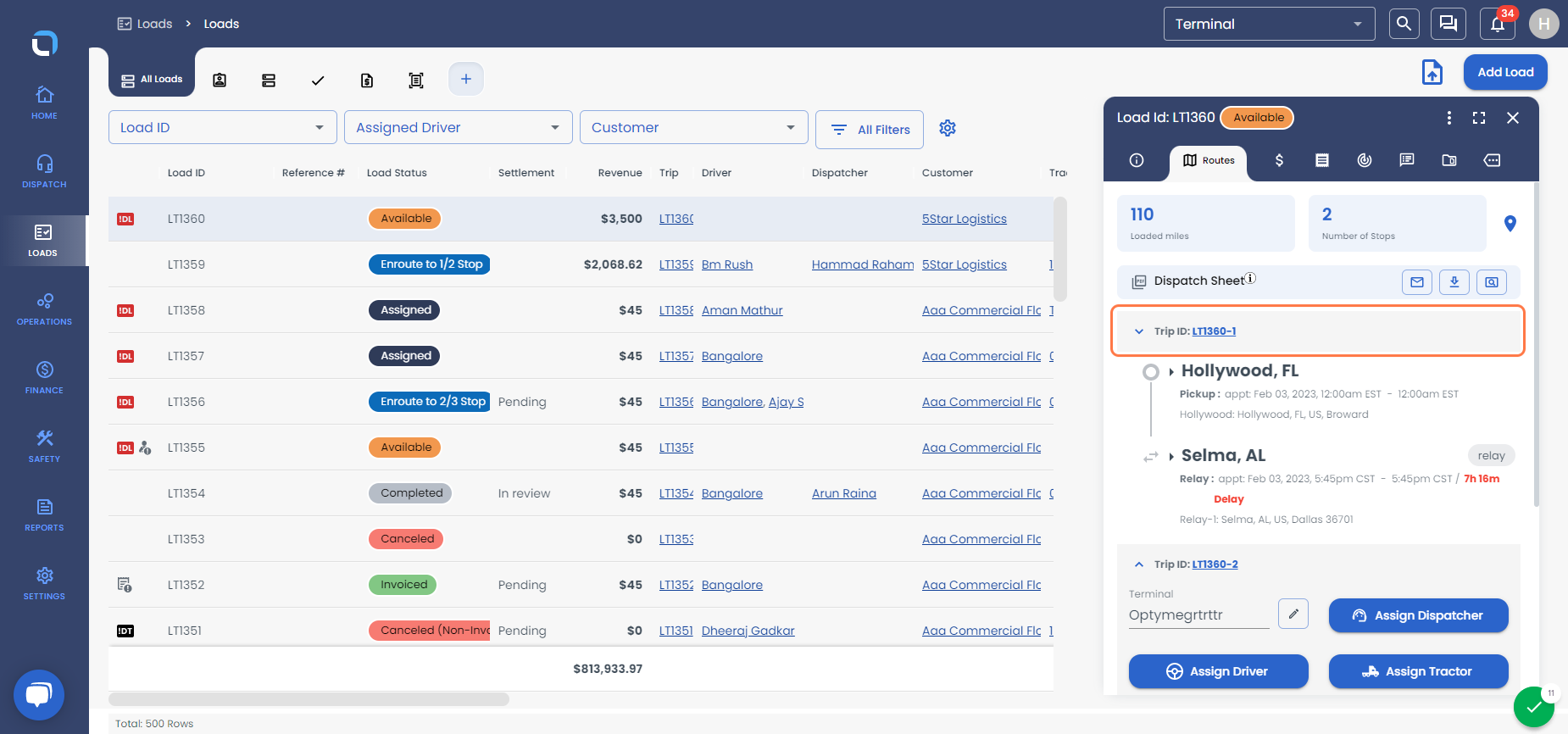Select the LT1354 load row
Image resolution: width=1568 pixels, height=734 pixels.
coord(581,493)
